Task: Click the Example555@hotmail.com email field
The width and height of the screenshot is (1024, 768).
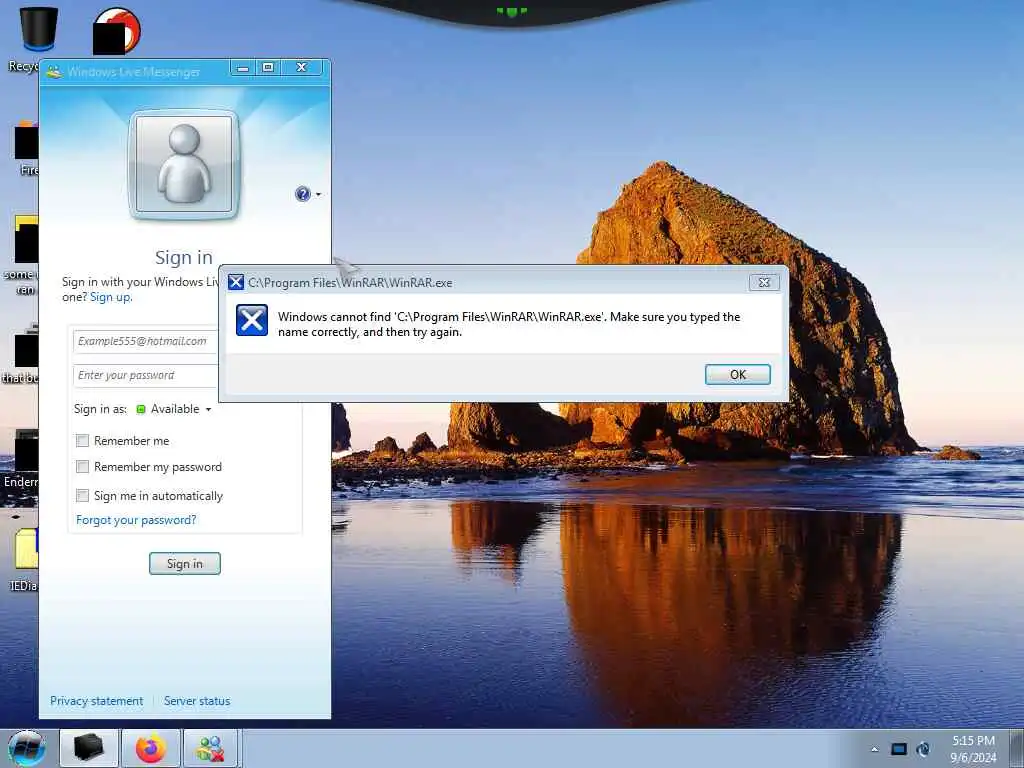Action: click(146, 341)
